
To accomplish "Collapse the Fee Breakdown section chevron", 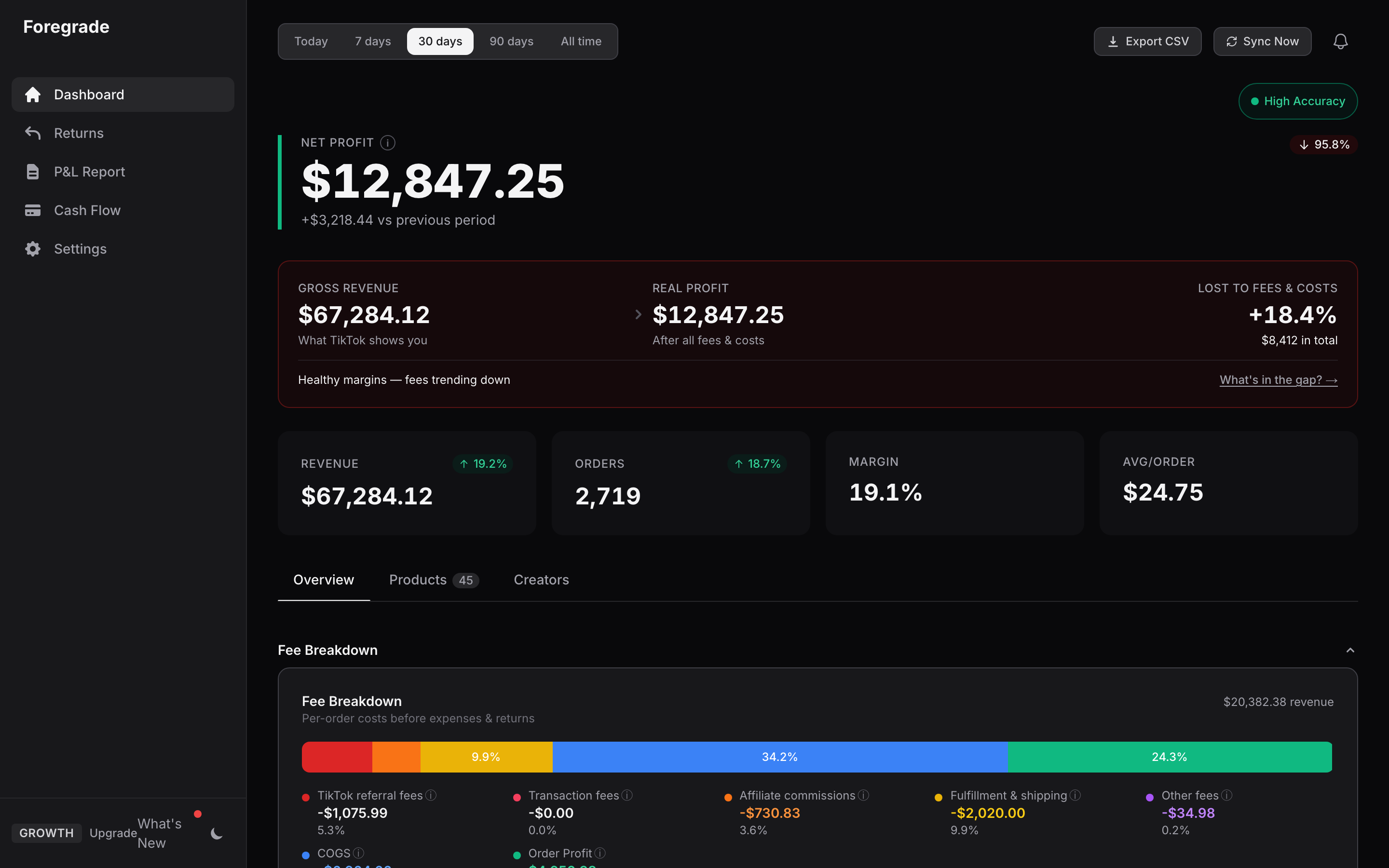I will [1350, 650].
